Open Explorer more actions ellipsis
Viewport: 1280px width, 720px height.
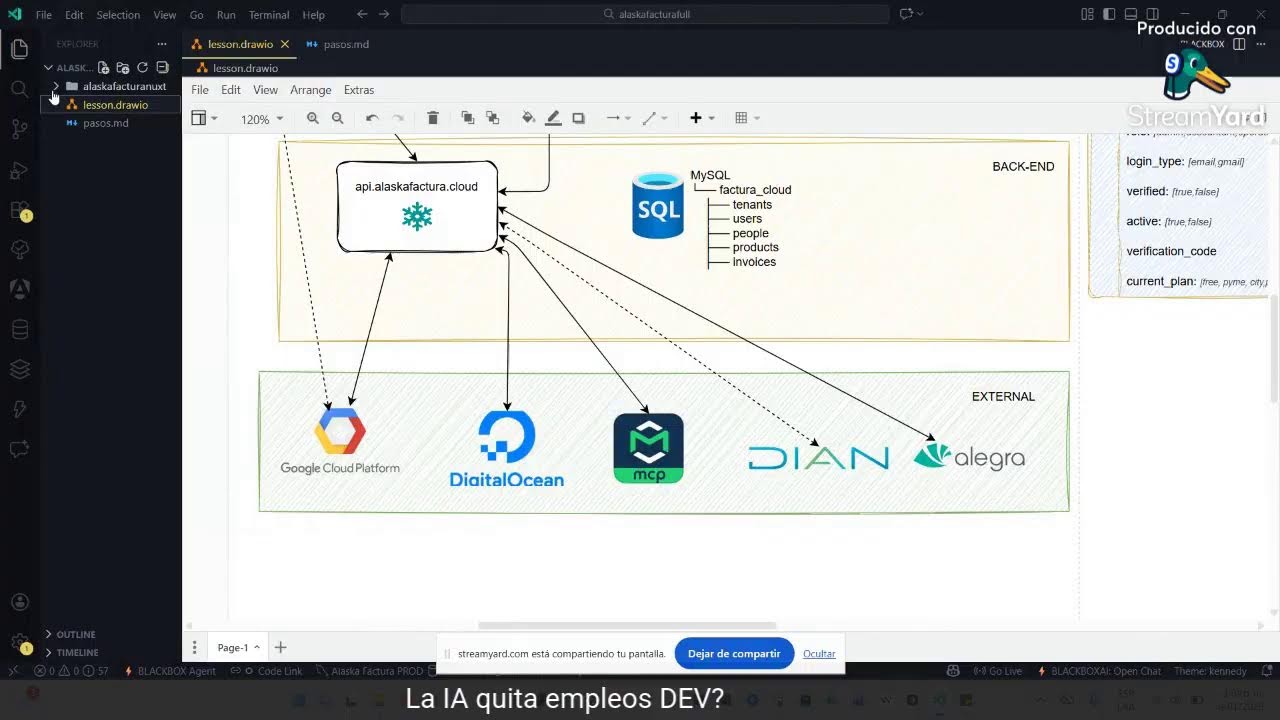point(162,44)
